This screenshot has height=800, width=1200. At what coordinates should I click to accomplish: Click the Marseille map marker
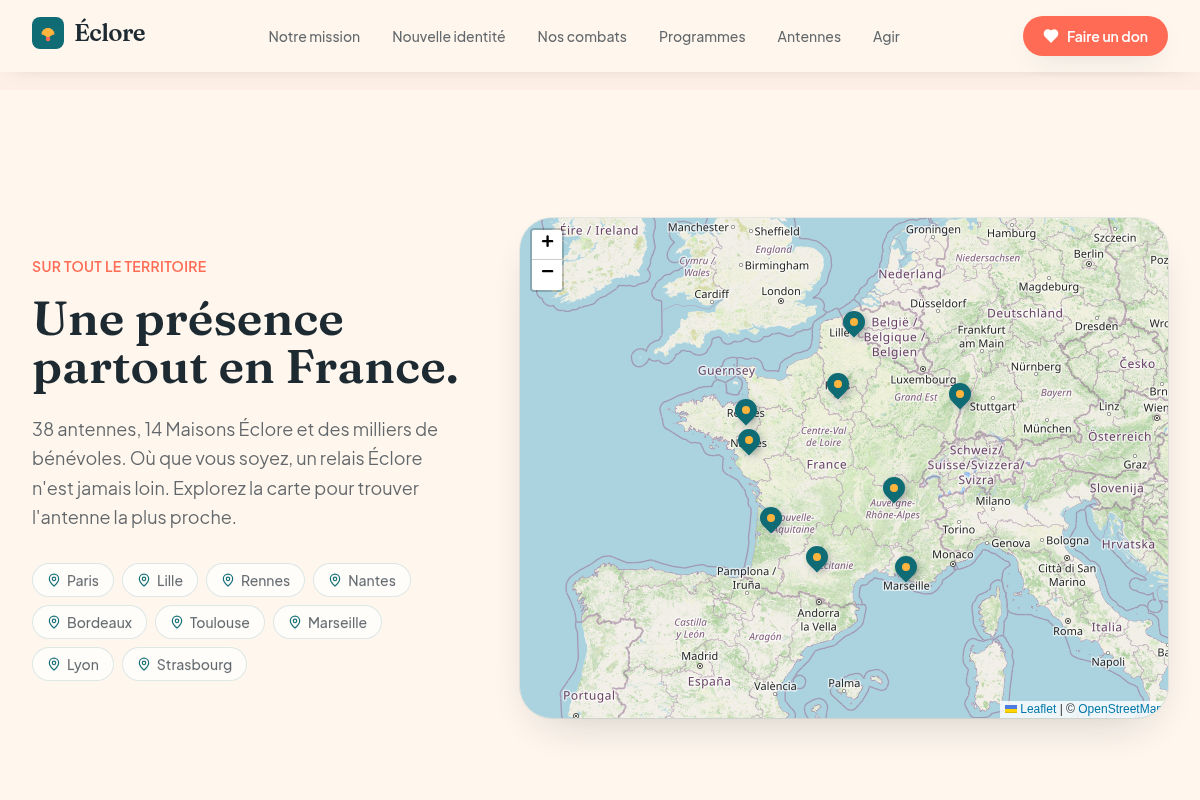906,569
